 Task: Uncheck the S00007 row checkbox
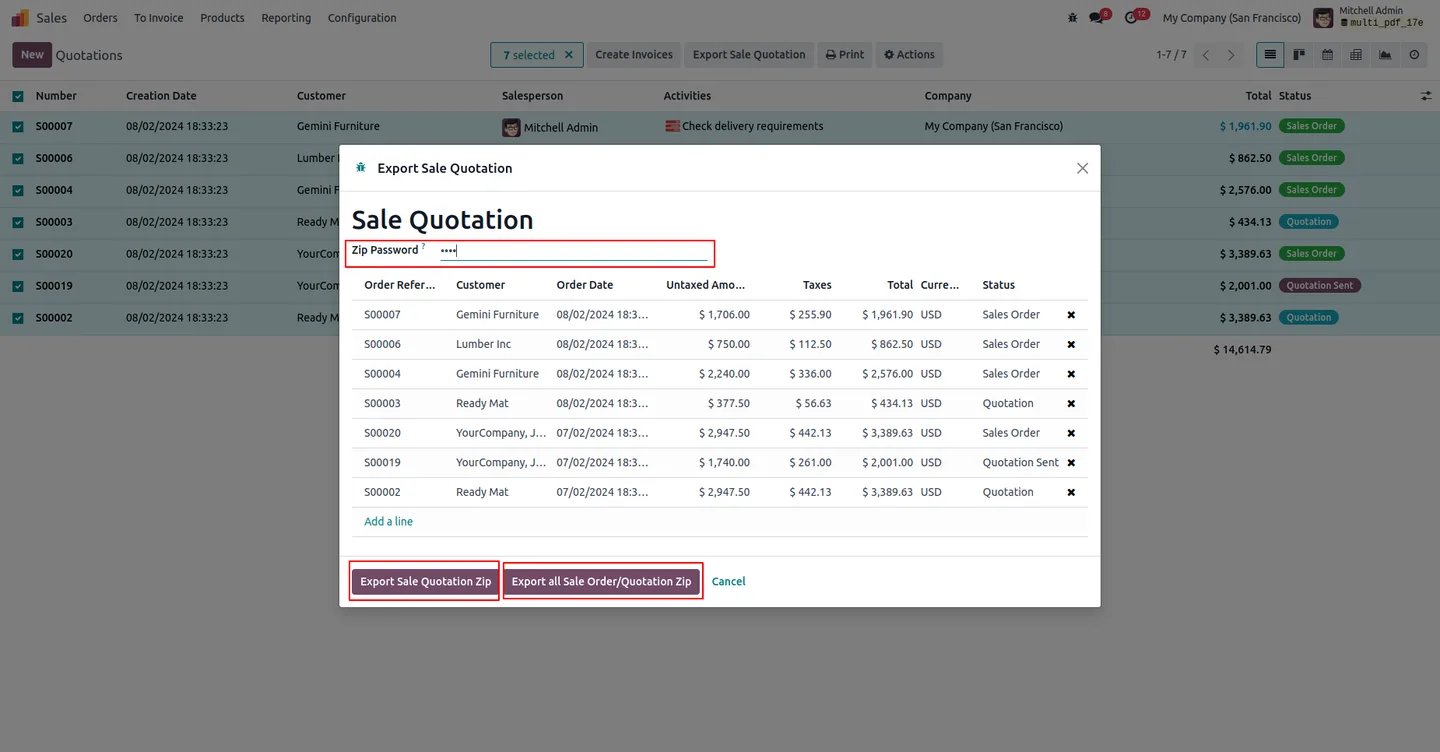18,127
